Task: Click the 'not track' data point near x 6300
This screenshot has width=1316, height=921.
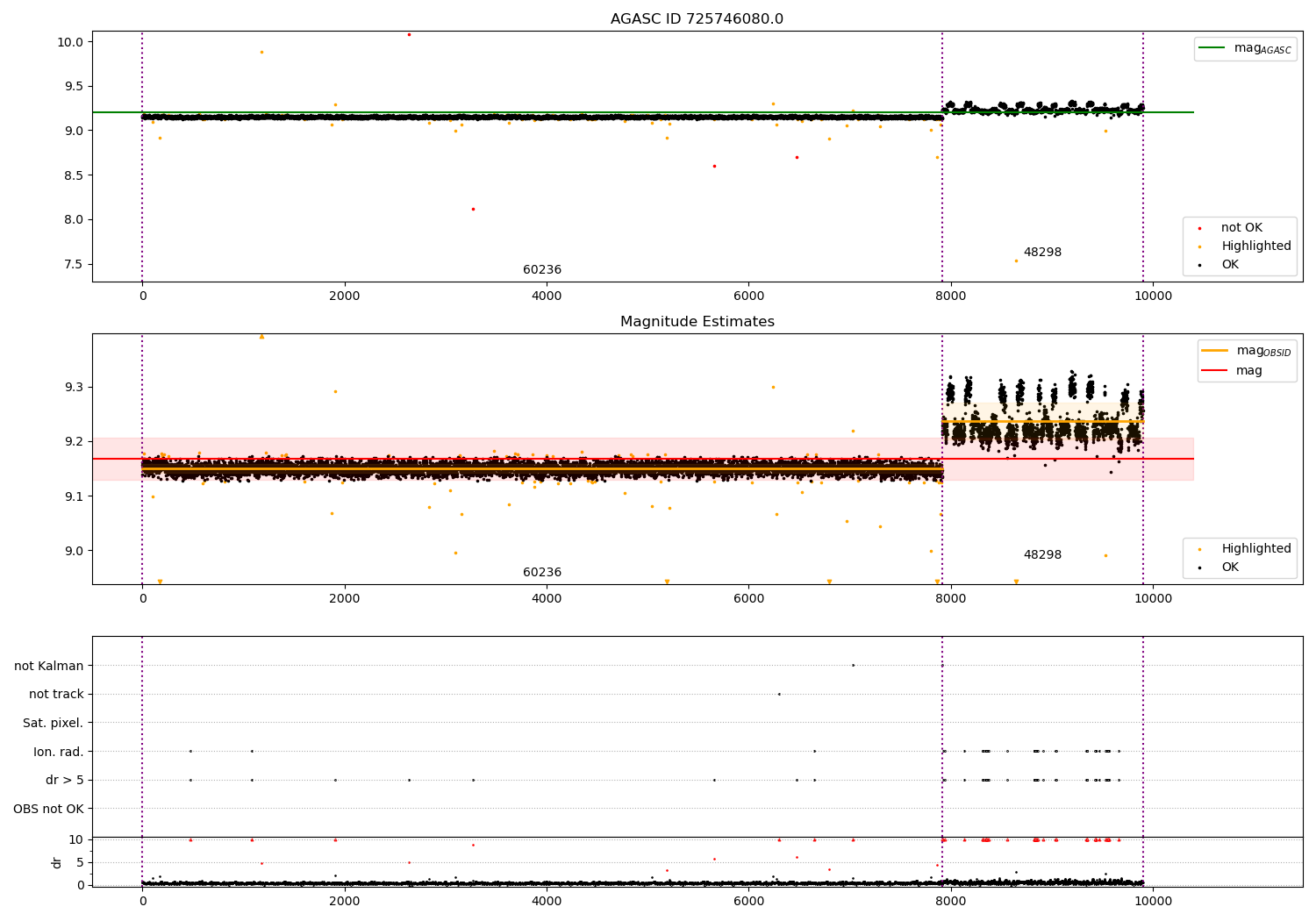Action: click(779, 694)
